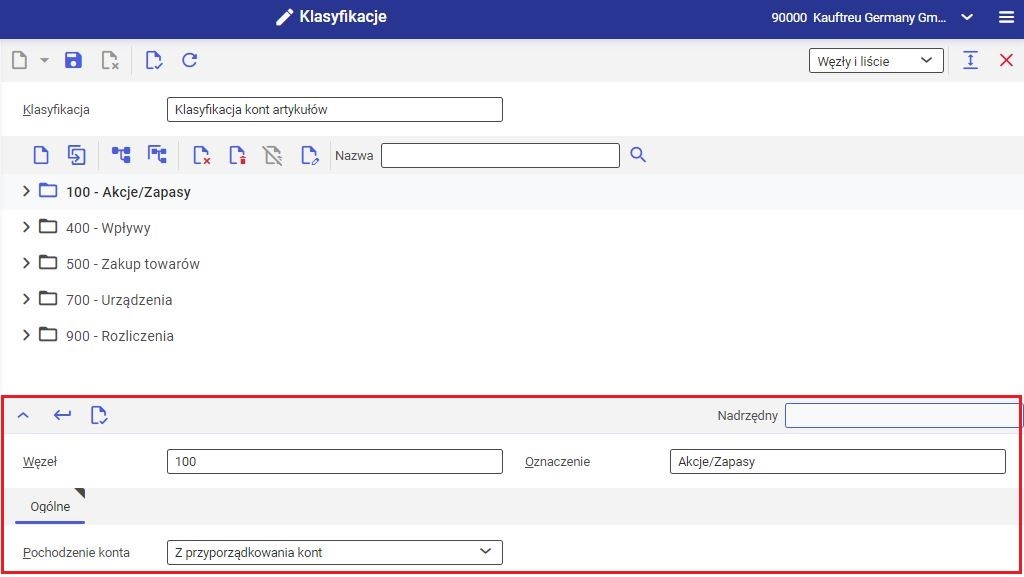Switch to the Ogólne tab
1024x577 pixels.
tap(50, 507)
